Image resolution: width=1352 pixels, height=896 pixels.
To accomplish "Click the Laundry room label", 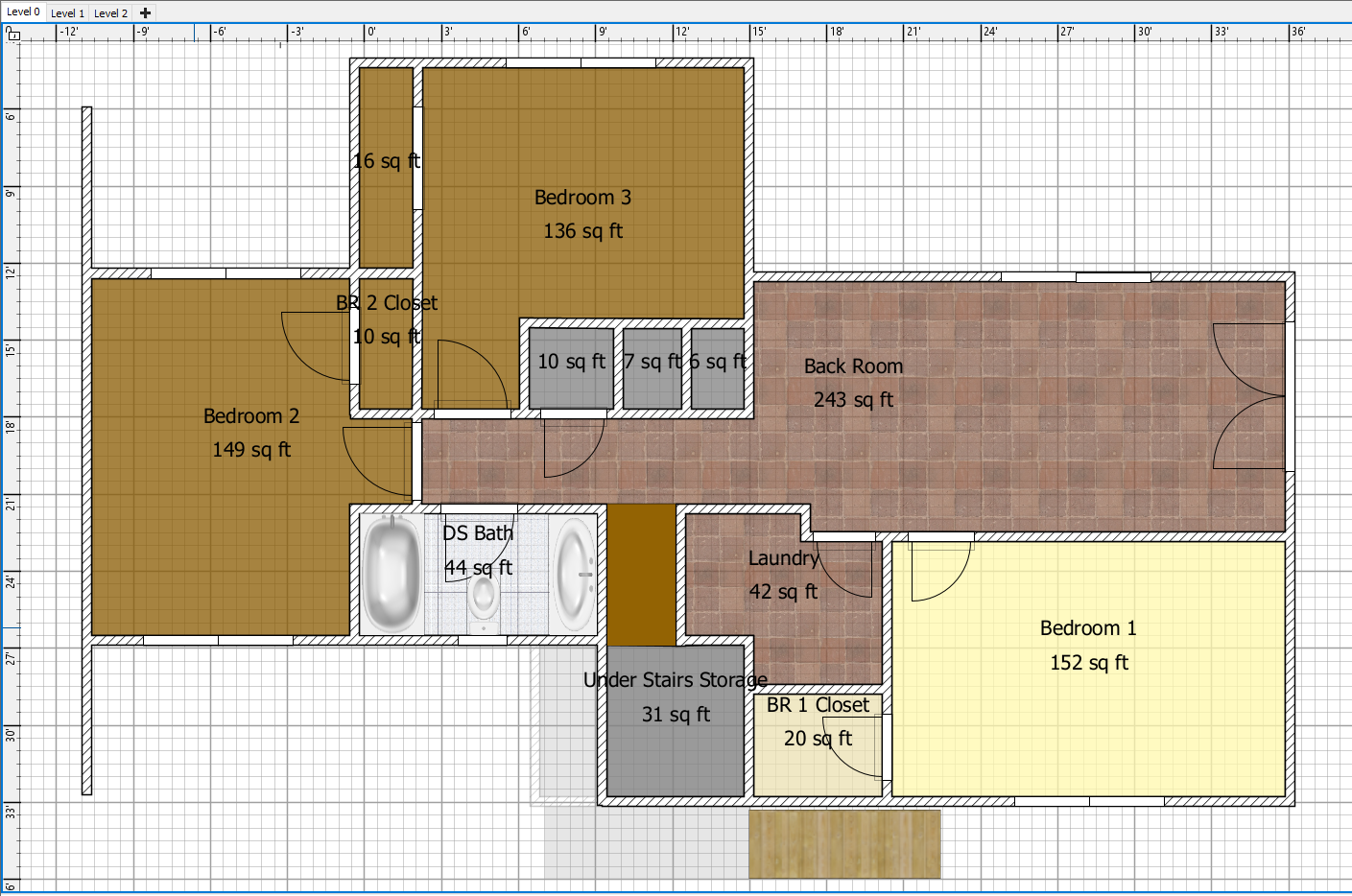I will click(x=783, y=558).
